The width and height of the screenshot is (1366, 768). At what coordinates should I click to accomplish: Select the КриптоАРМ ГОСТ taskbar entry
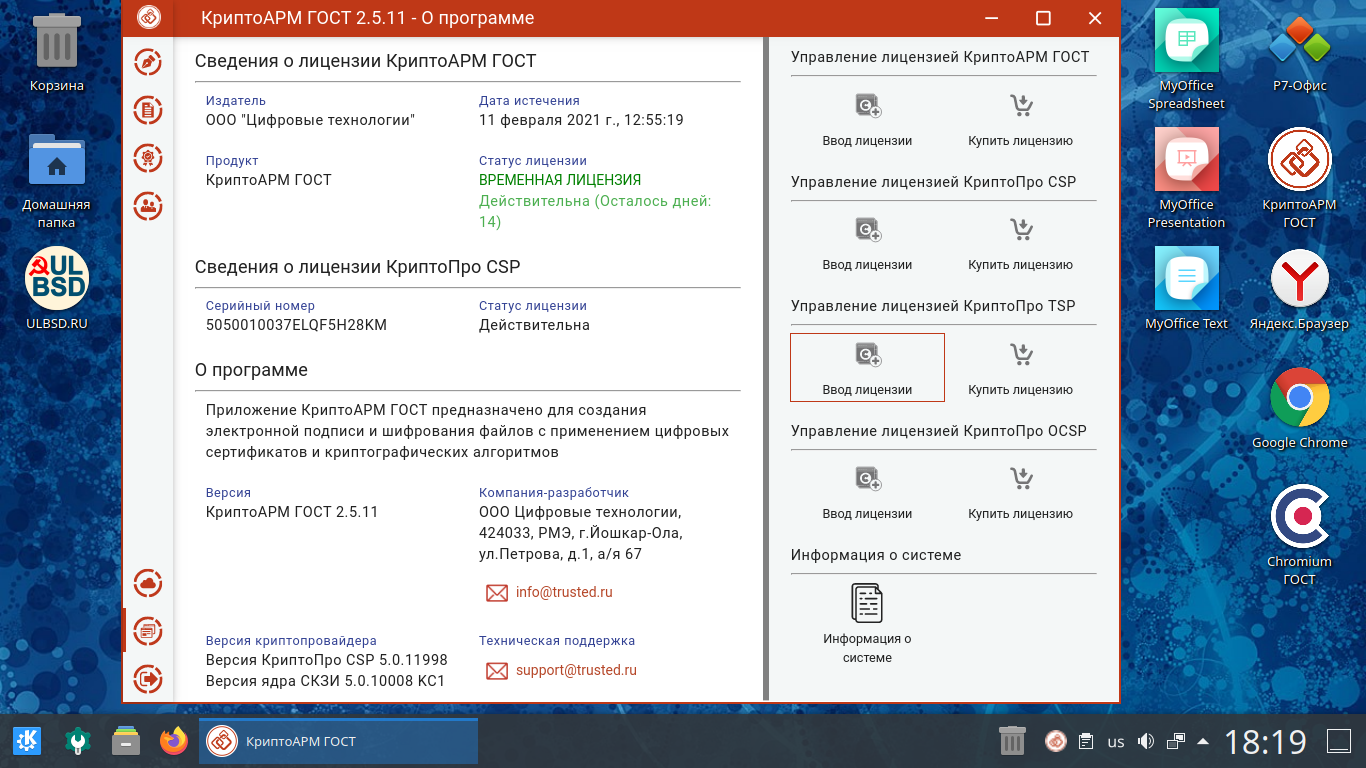pyautogui.click(x=338, y=741)
